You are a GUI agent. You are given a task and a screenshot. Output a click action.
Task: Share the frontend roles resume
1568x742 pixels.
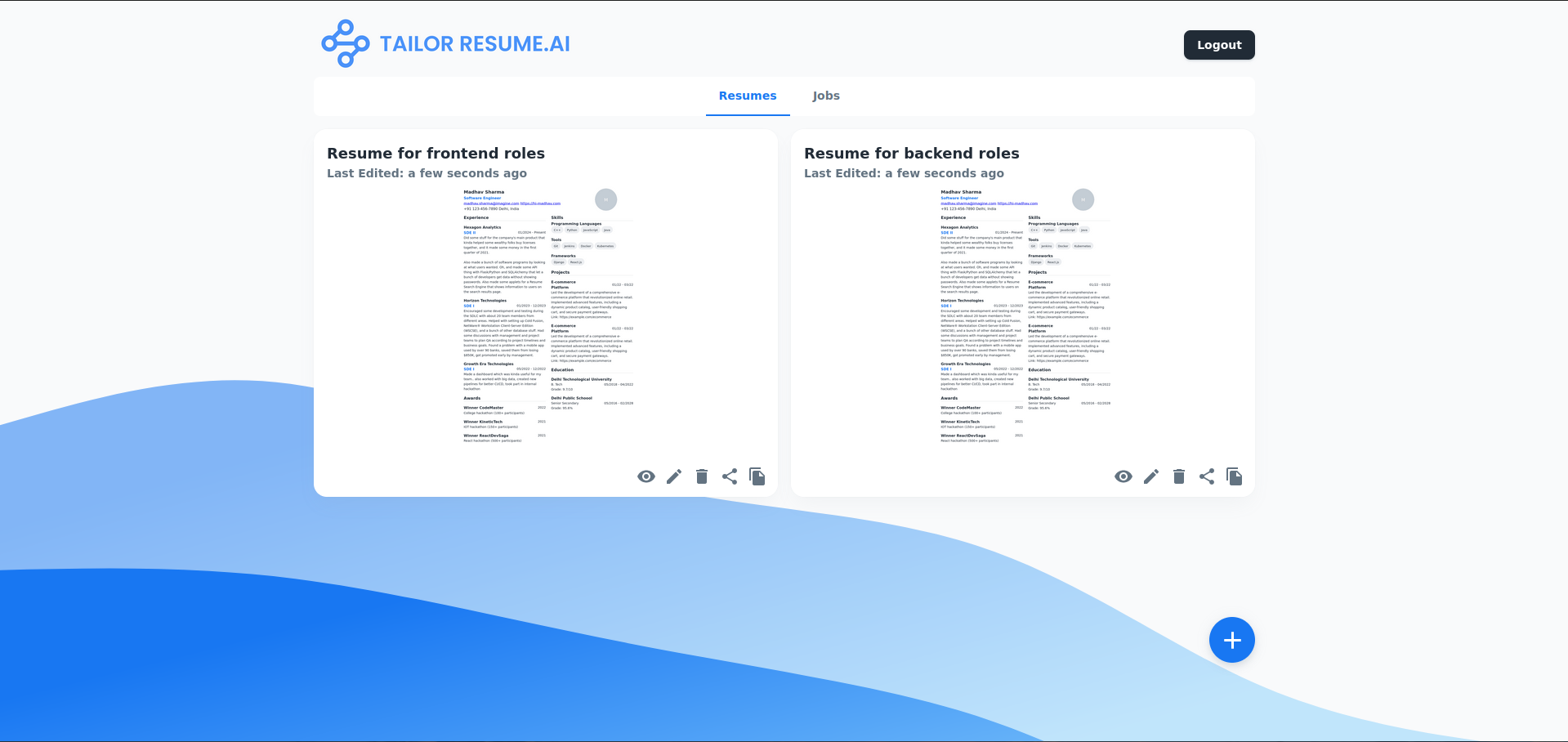[x=730, y=476]
